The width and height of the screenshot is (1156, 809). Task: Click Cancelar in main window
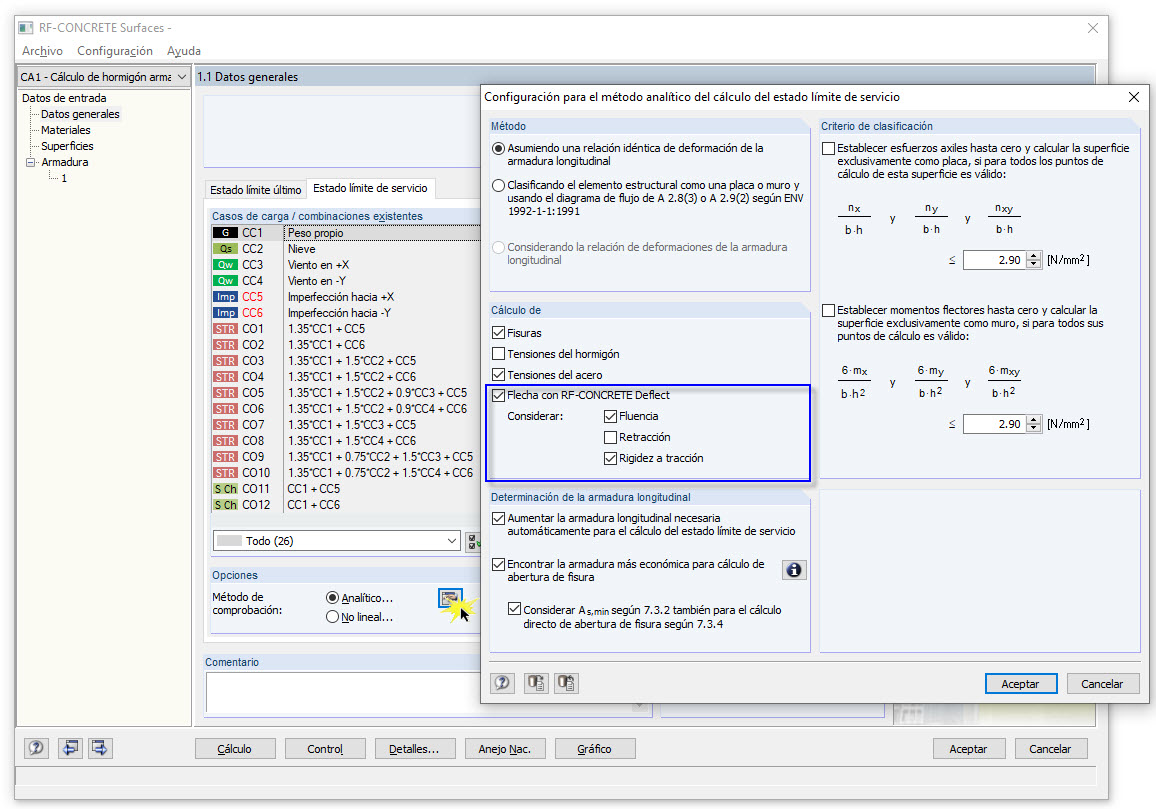click(x=1050, y=749)
